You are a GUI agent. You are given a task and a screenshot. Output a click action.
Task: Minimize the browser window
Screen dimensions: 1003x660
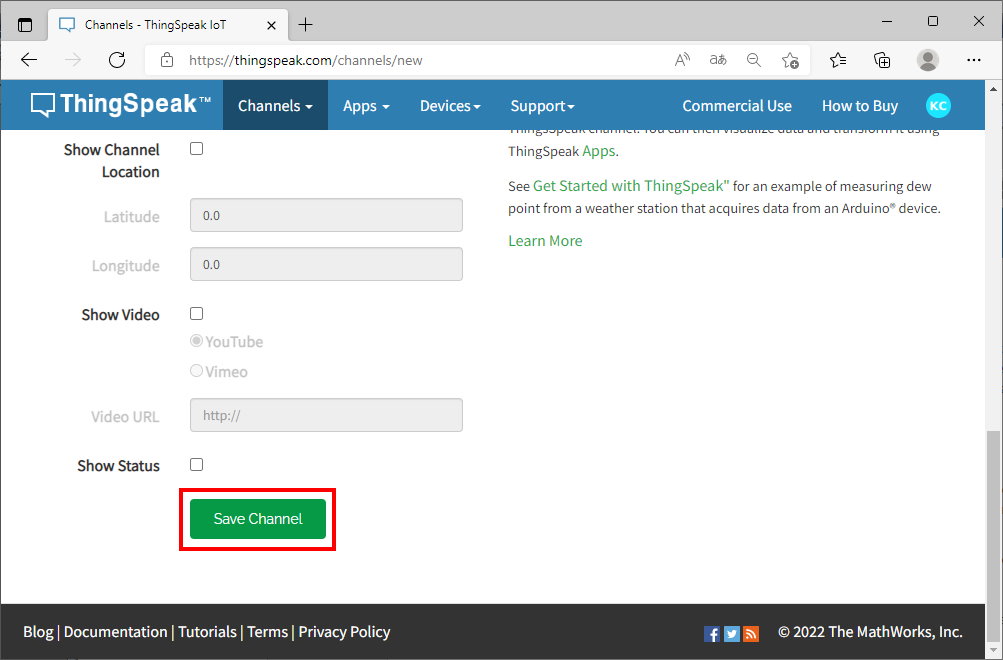coord(887,22)
